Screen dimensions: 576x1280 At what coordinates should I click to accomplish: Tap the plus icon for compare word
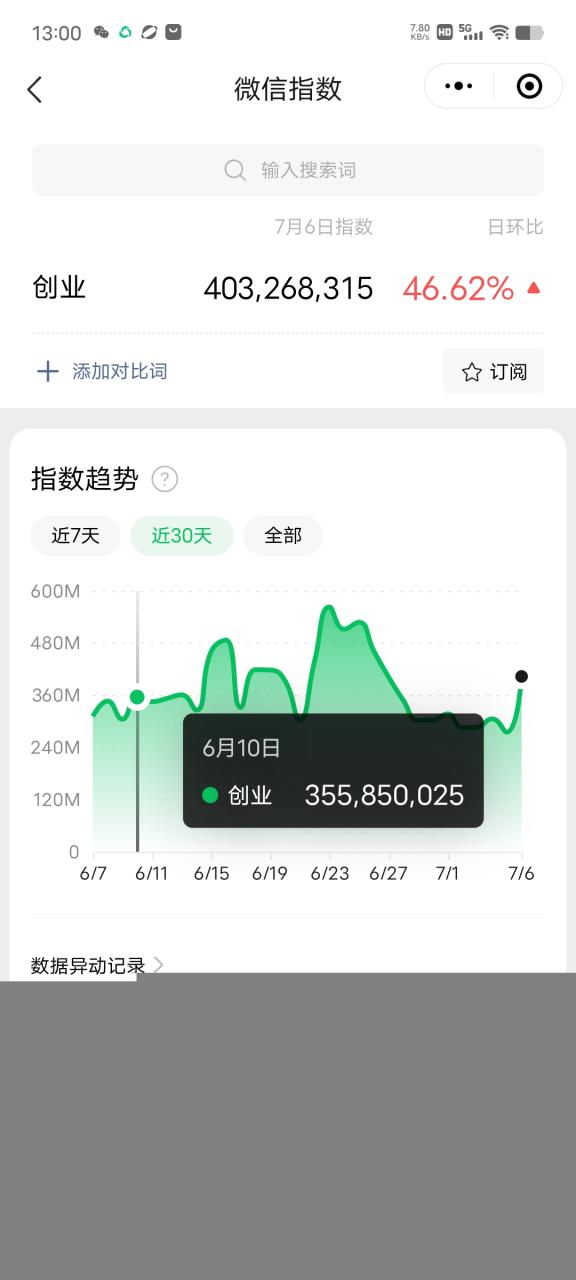[47, 372]
